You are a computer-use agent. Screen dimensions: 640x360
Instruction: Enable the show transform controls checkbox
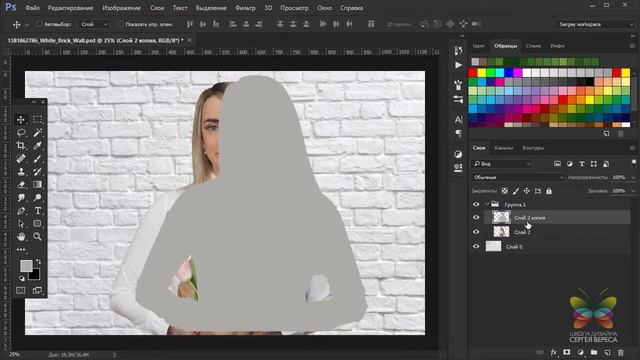coord(121,24)
